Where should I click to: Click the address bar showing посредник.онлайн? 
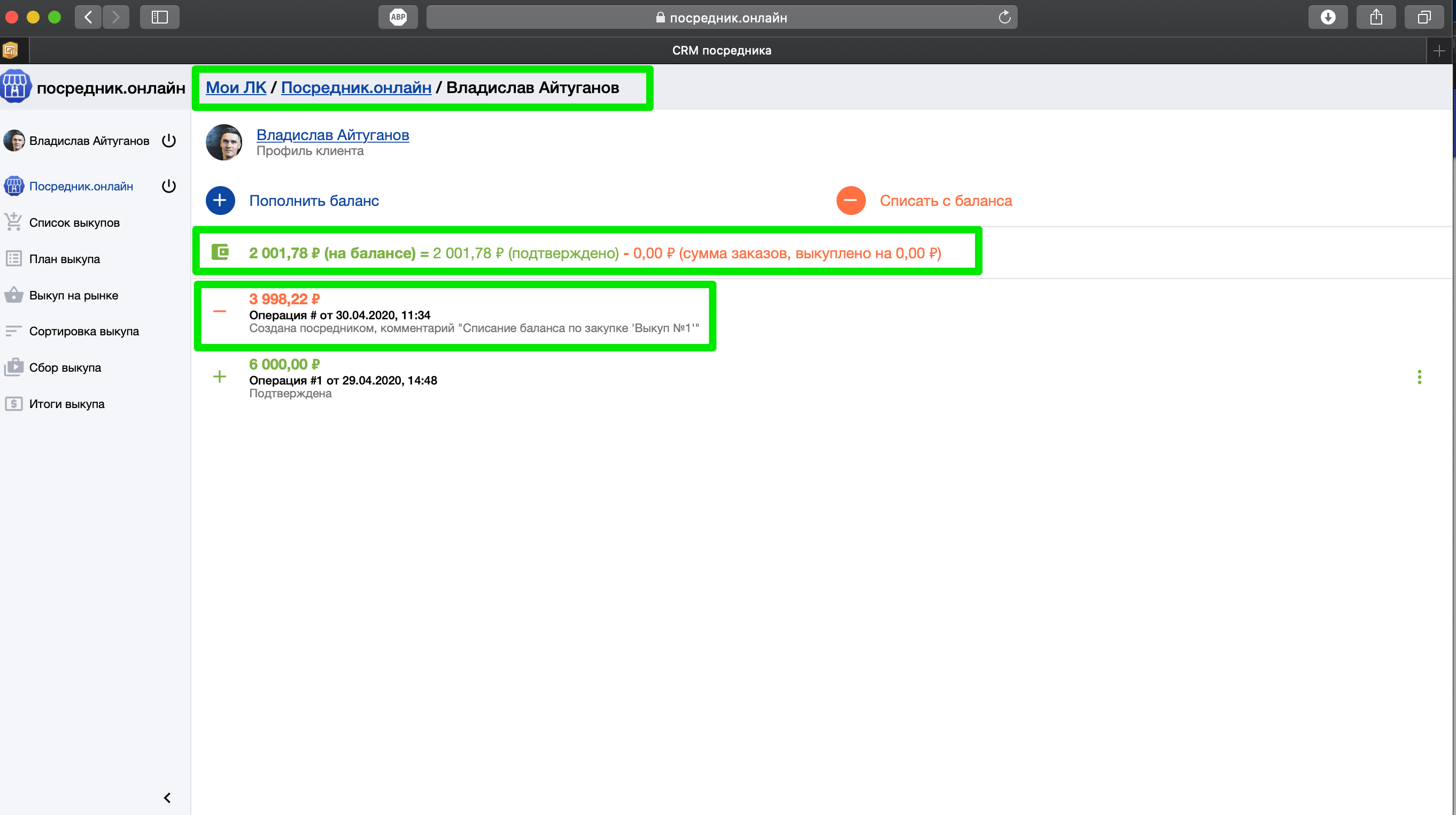[x=721, y=17]
